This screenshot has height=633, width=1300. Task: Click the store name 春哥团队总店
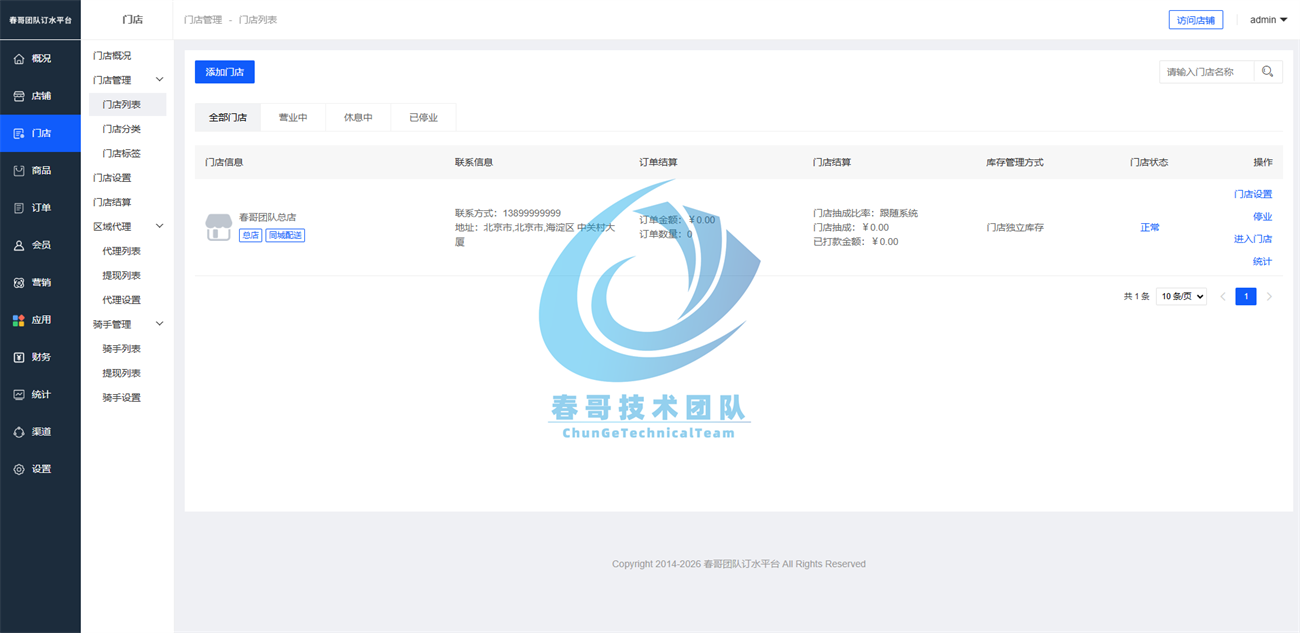[x=267, y=217]
